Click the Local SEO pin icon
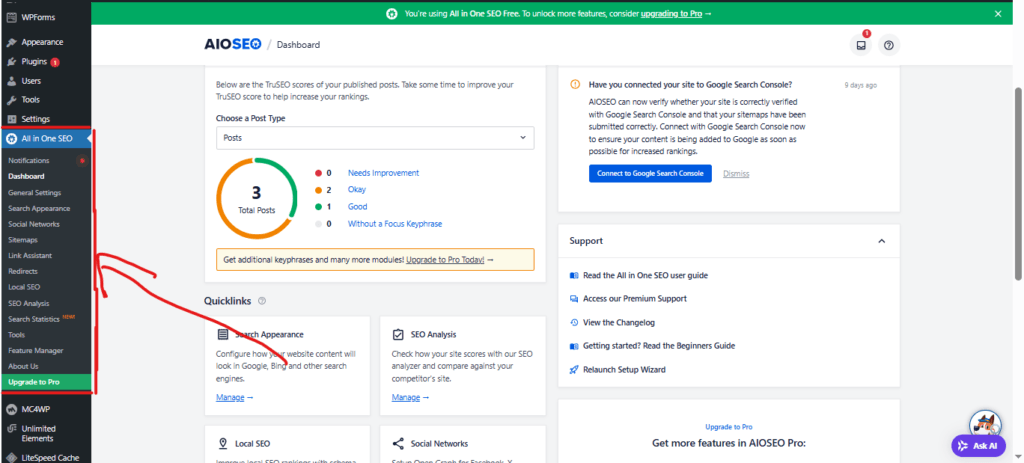The height and width of the screenshot is (463, 1024). coord(223,444)
